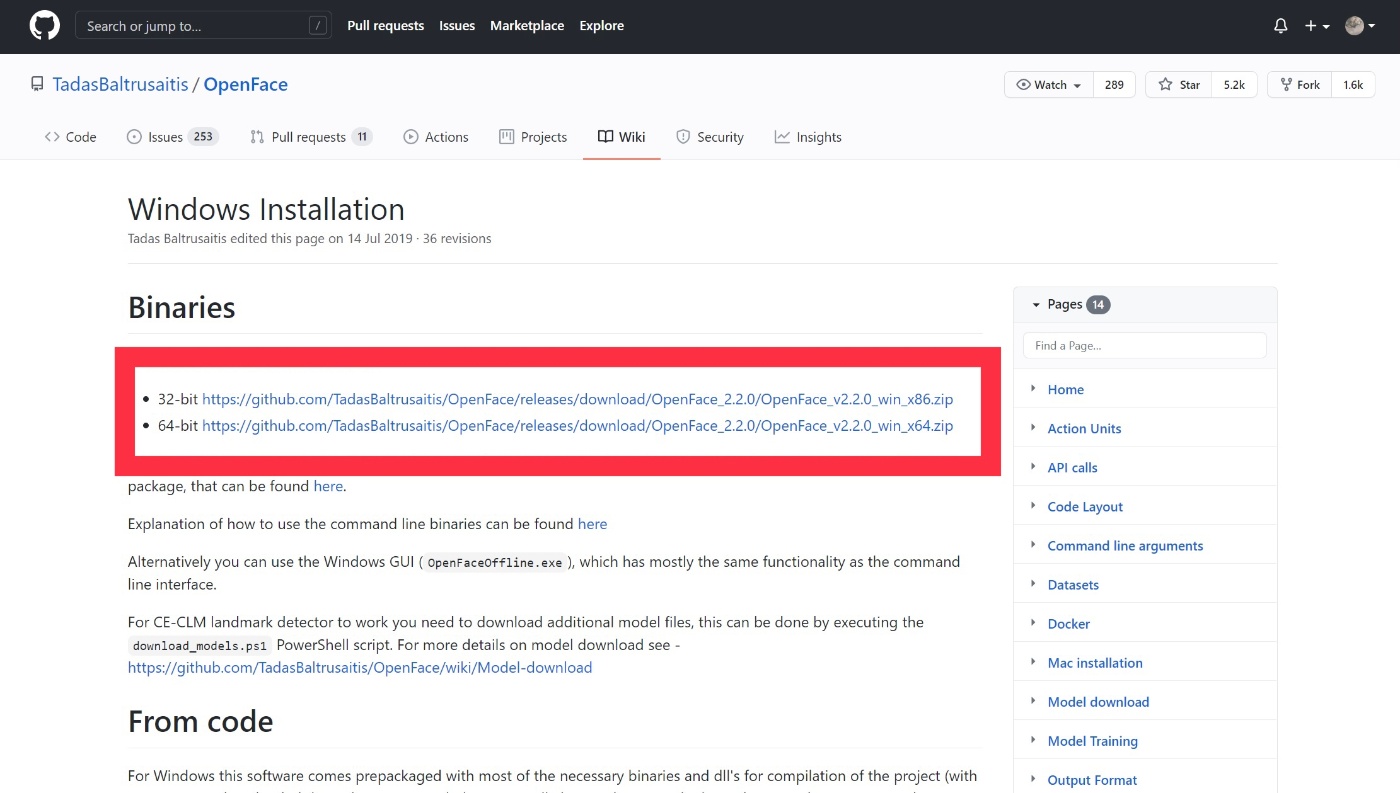Open the package 'here' link
This screenshot has width=1400, height=793.
(328, 486)
